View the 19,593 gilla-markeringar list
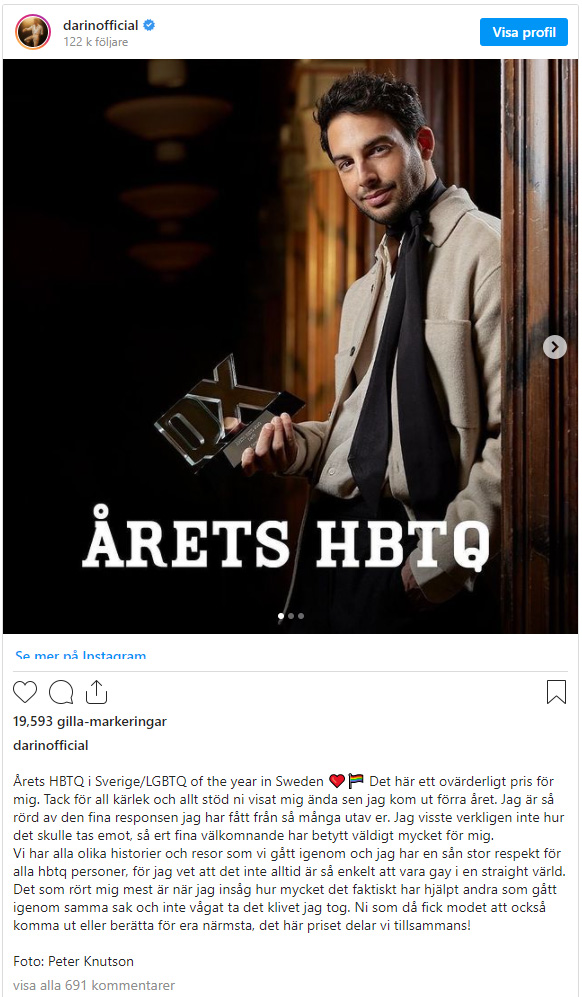 coord(90,721)
